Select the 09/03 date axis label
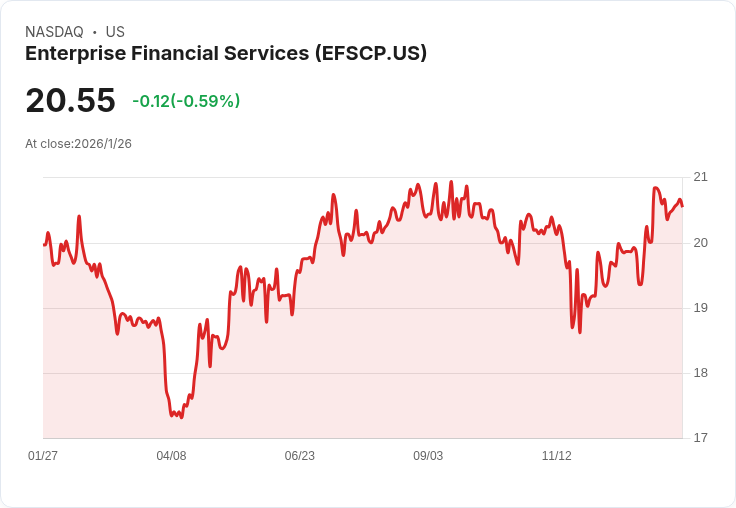Viewport: 736px width, 508px height. click(428, 455)
